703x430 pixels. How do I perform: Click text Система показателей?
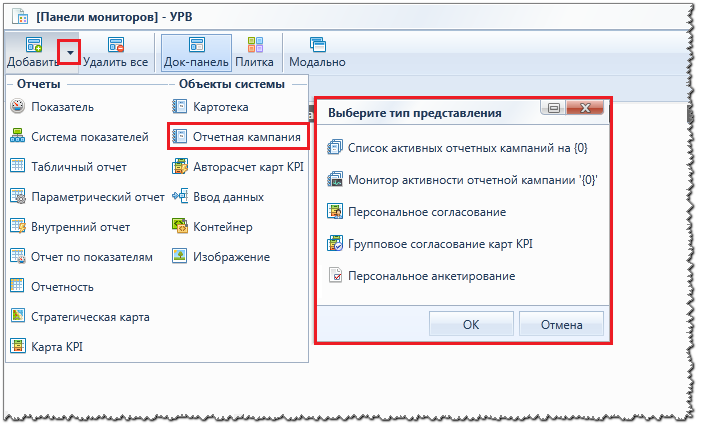[90, 137]
